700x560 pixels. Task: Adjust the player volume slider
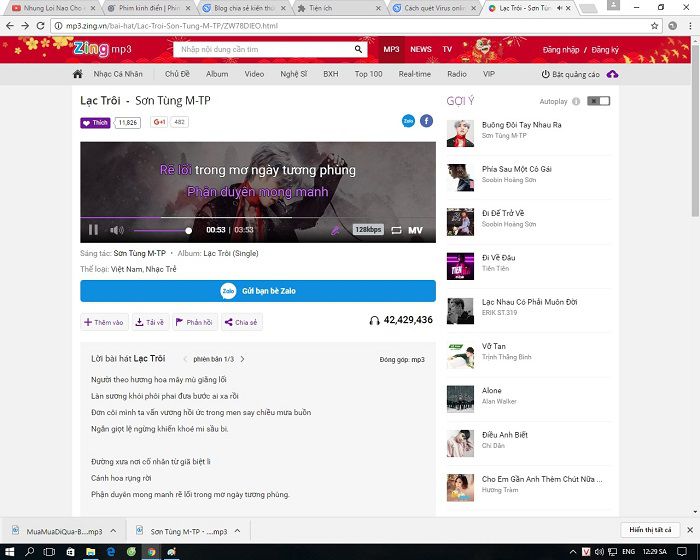[163, 230]
